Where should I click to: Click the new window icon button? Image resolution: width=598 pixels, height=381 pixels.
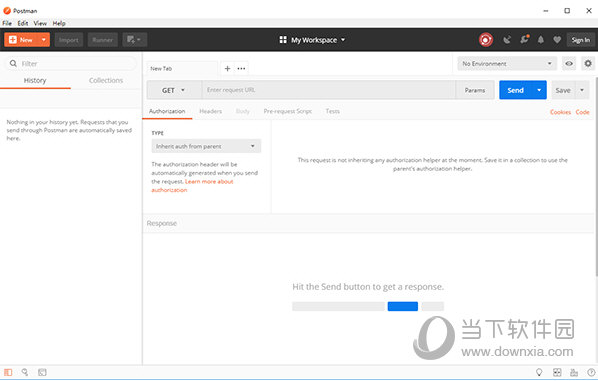click(135, 40)
